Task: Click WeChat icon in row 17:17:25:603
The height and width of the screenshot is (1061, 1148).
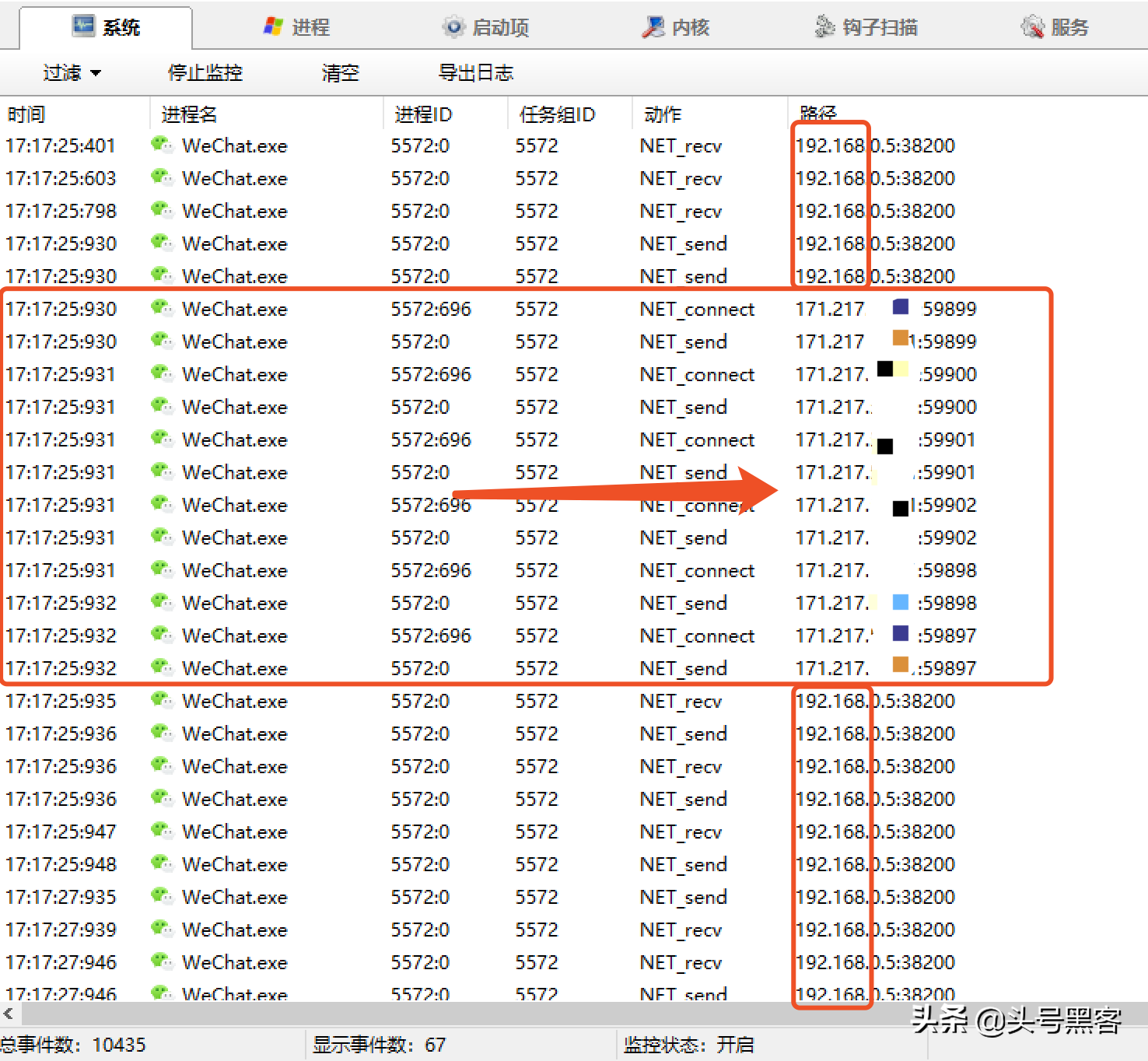Action: pyautogui.click(x=162, y=177)
